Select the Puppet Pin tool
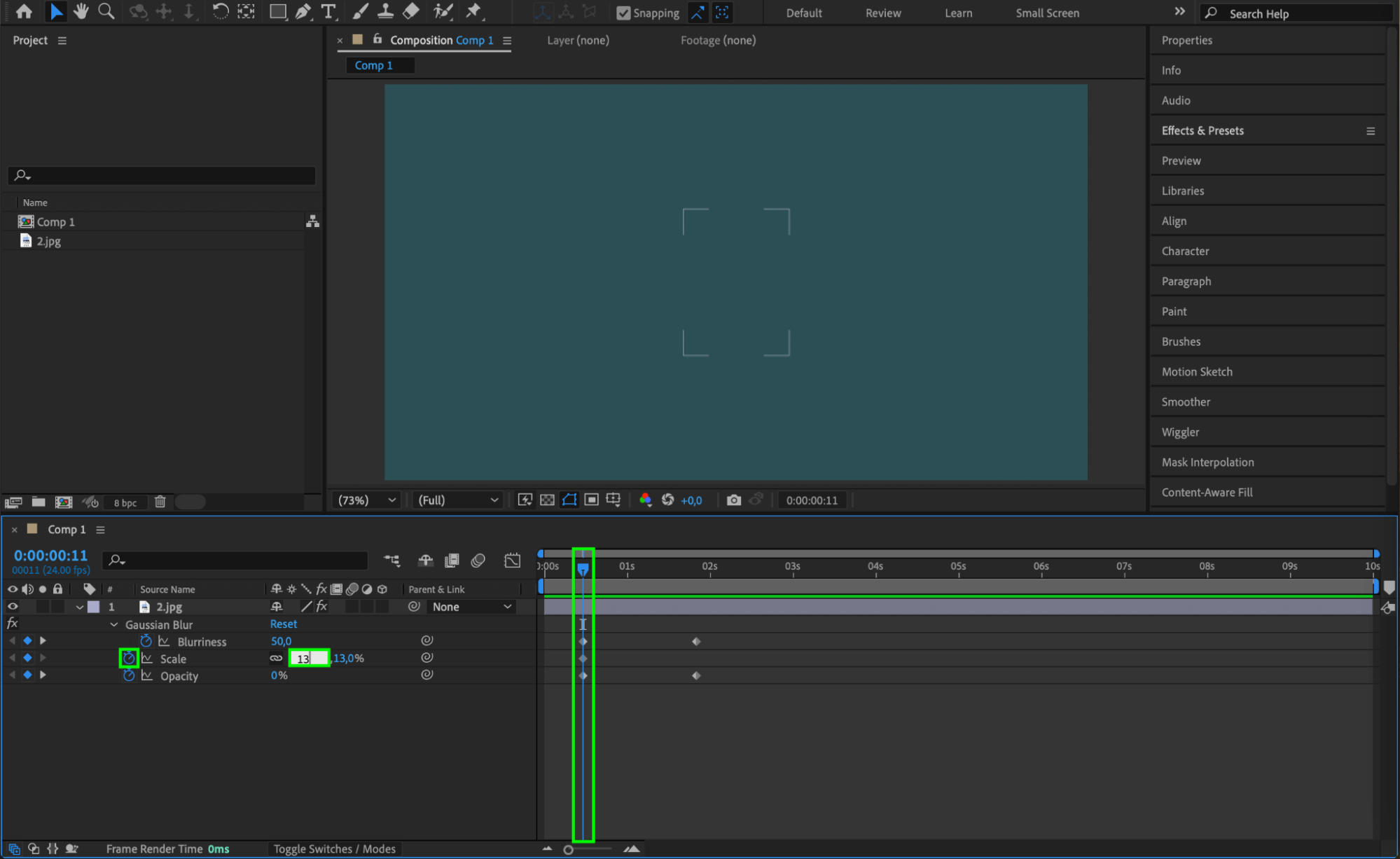This screenshot has height=859, width=1400. [474, 11]
